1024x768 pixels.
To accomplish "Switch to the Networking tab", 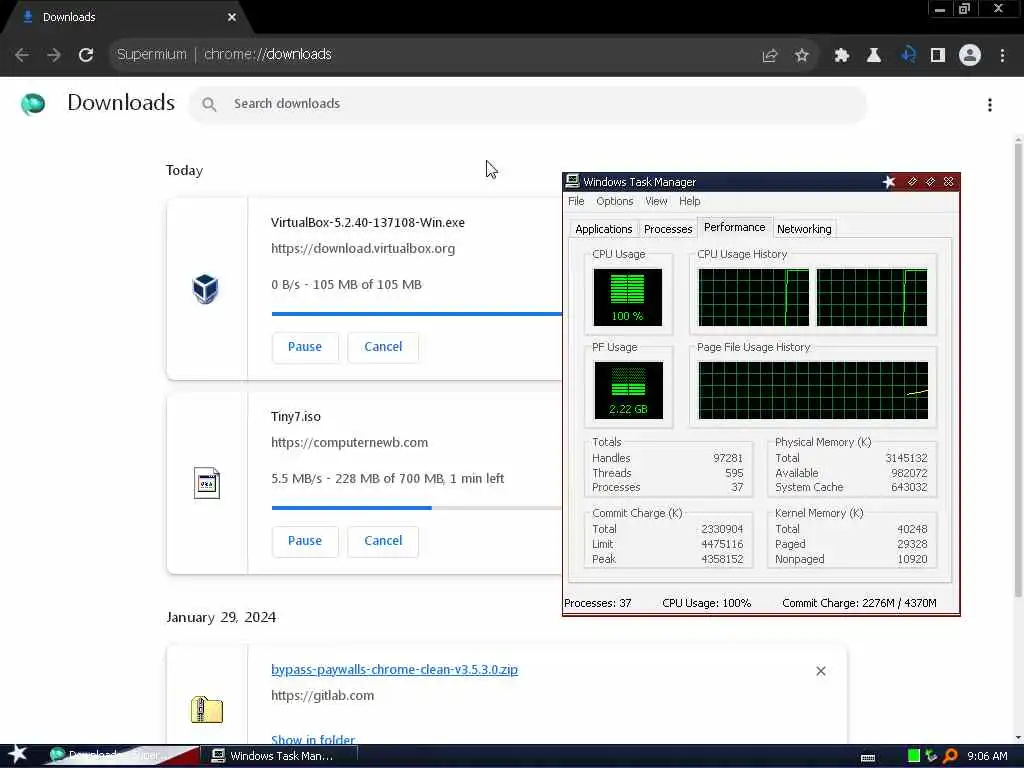I will click(x=804, y=229).
